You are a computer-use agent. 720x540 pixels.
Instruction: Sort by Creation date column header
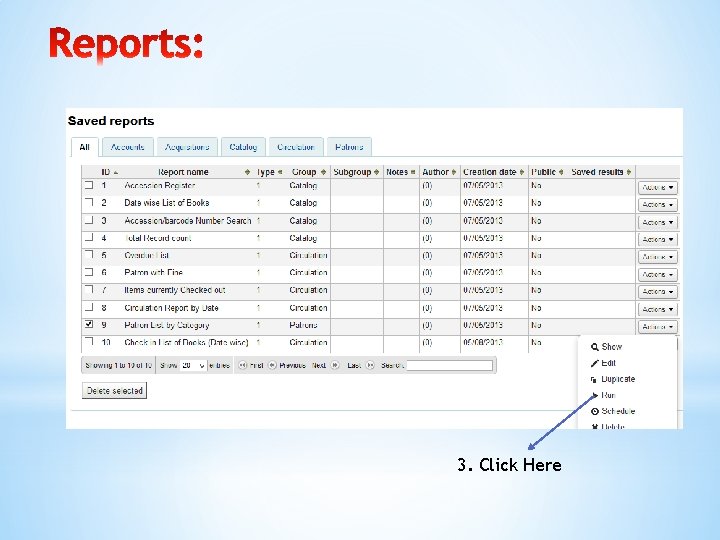[x=494, y=172]
